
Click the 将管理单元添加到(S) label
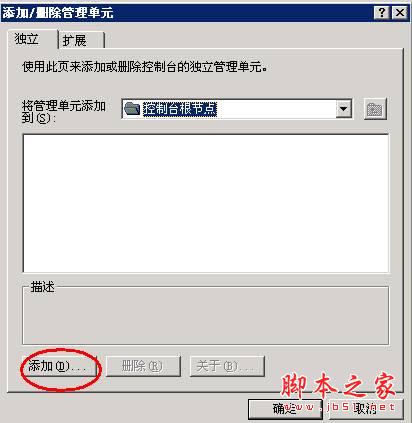[x=64, y=112]
